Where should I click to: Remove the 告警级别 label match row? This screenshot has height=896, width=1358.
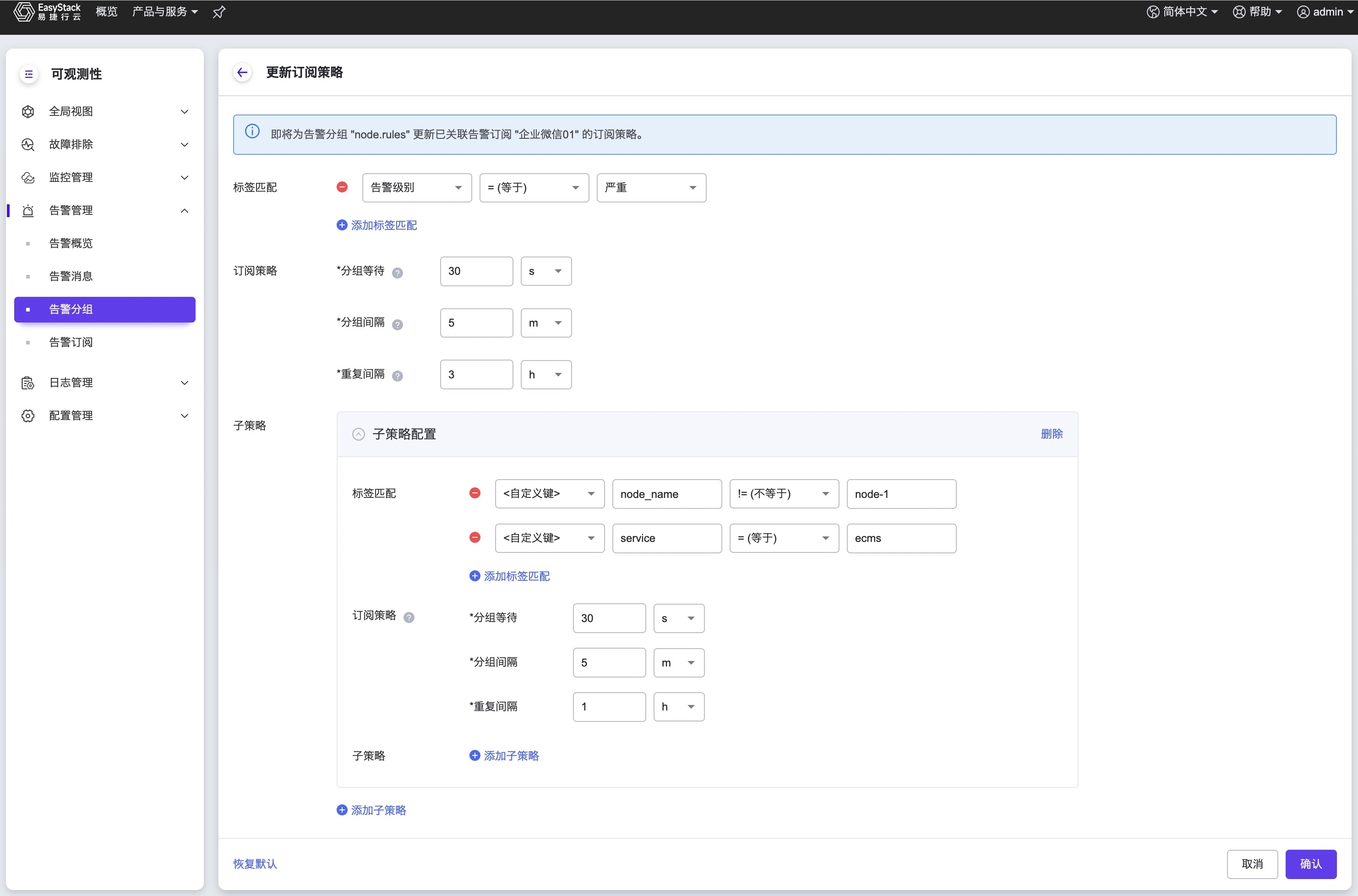tap(342, 187)
